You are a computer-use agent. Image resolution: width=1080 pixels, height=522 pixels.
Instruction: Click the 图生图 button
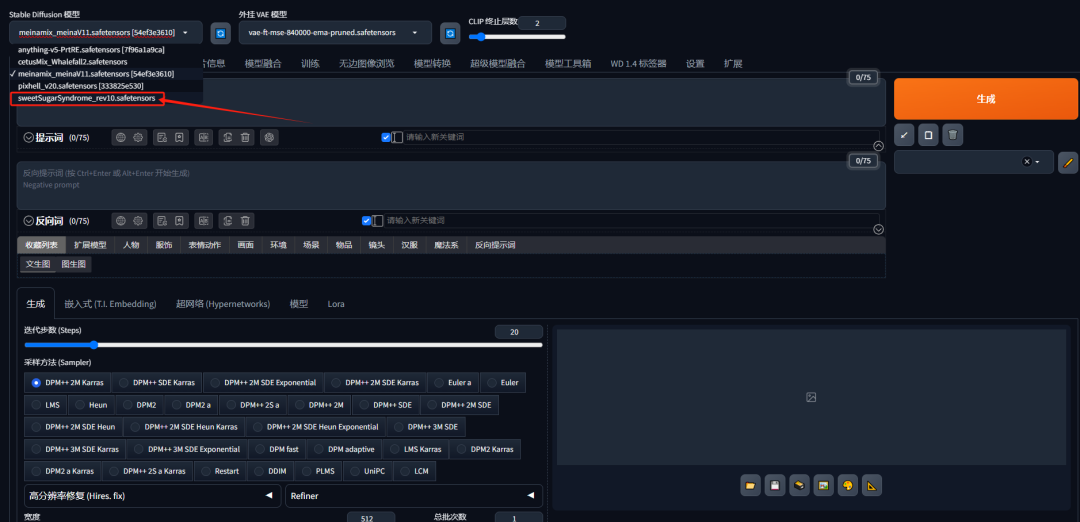[x=74, y=264]
